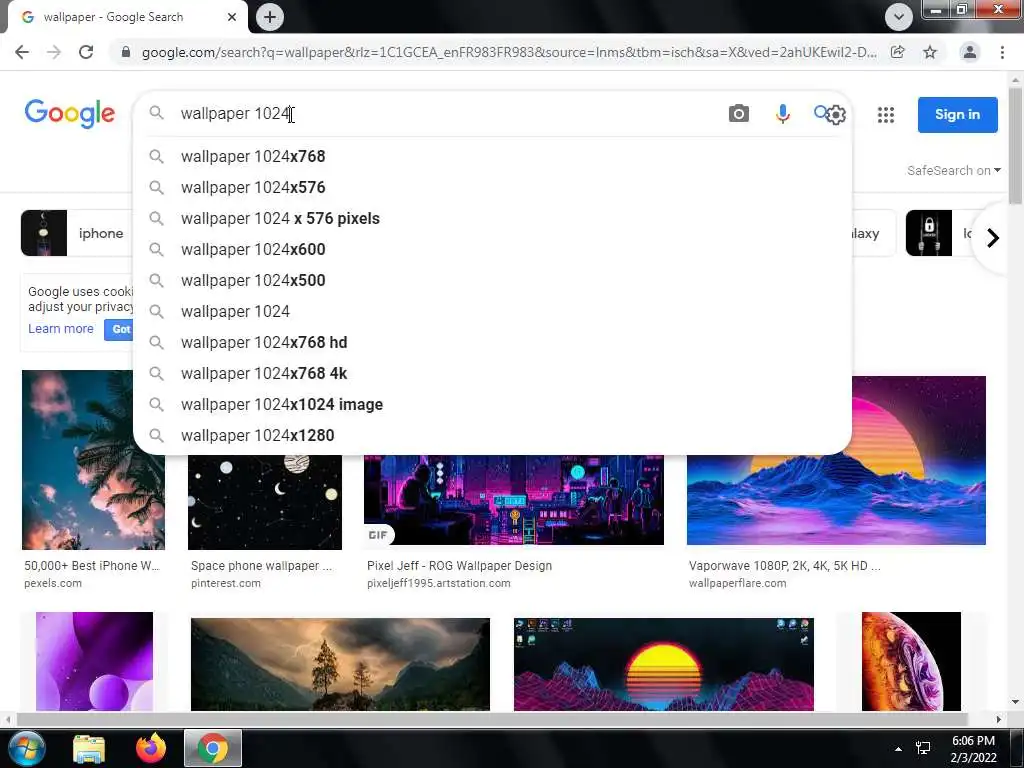Click the iphone filter chip
Viewport: 1024px width, 768px height.
[76, 233]
